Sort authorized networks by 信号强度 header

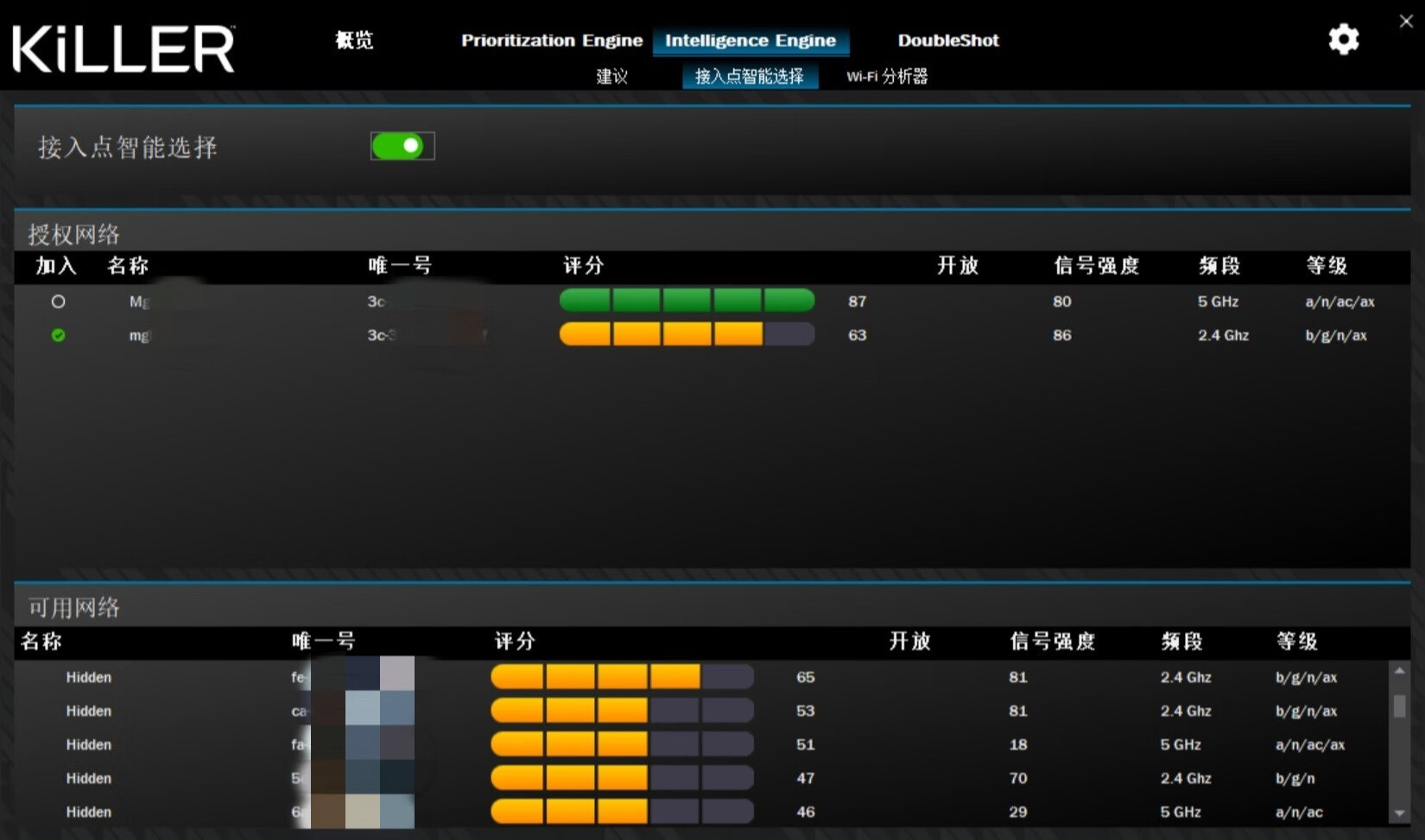(1096, 266)
